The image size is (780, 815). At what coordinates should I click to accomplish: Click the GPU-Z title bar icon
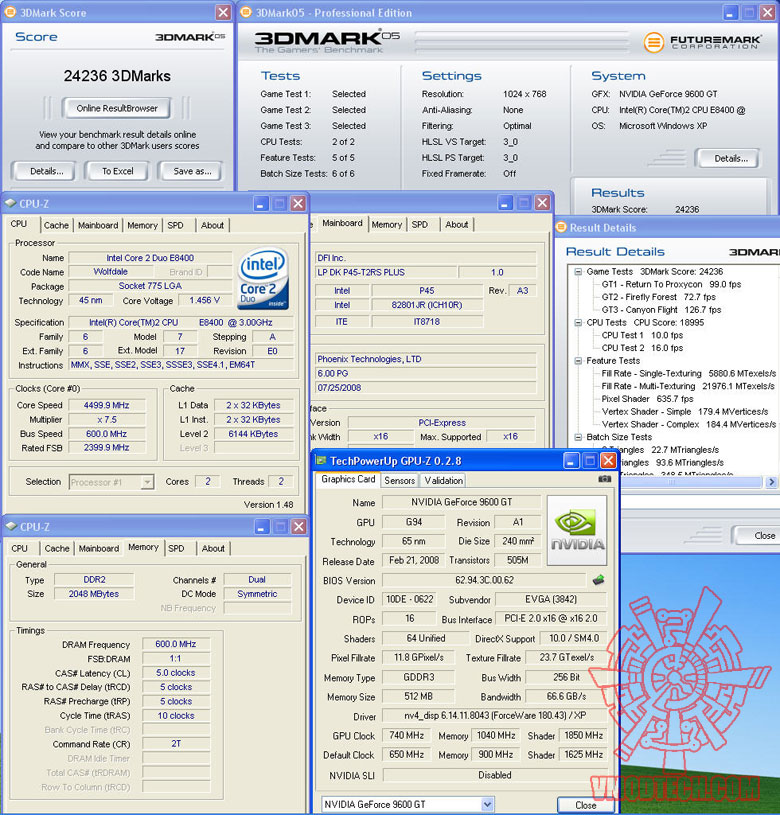321,461
